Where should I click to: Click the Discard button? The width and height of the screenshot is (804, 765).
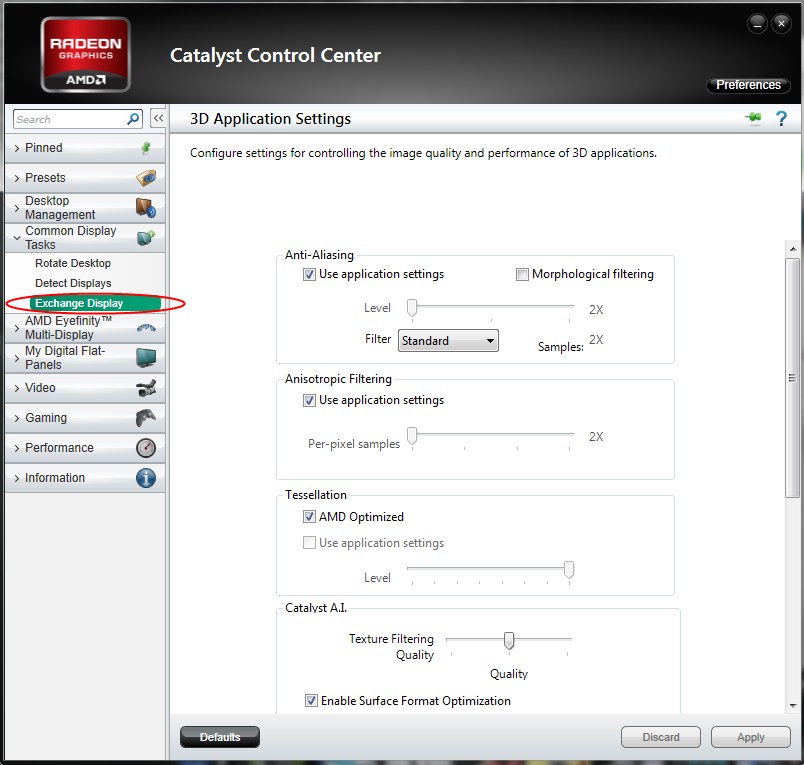click(x=660, y=737)
